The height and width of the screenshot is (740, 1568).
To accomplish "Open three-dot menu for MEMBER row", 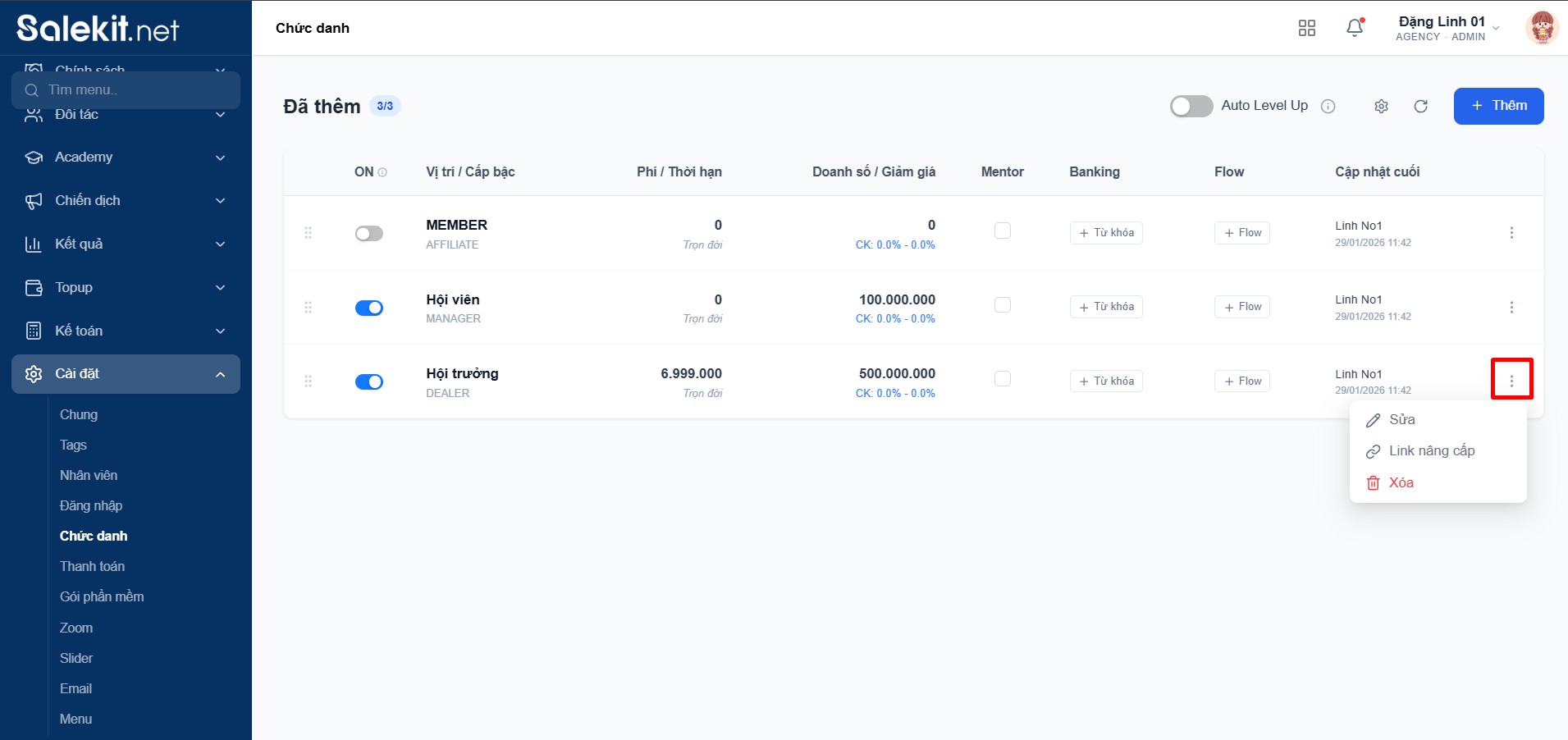I will 1511,233.
